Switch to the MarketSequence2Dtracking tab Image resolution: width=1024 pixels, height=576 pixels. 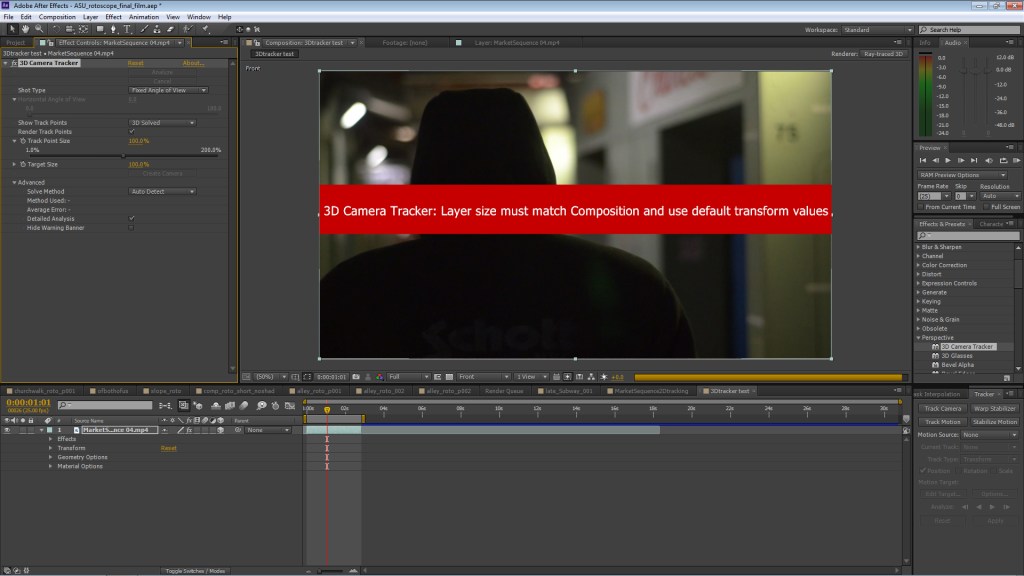[x=650, y=390]
